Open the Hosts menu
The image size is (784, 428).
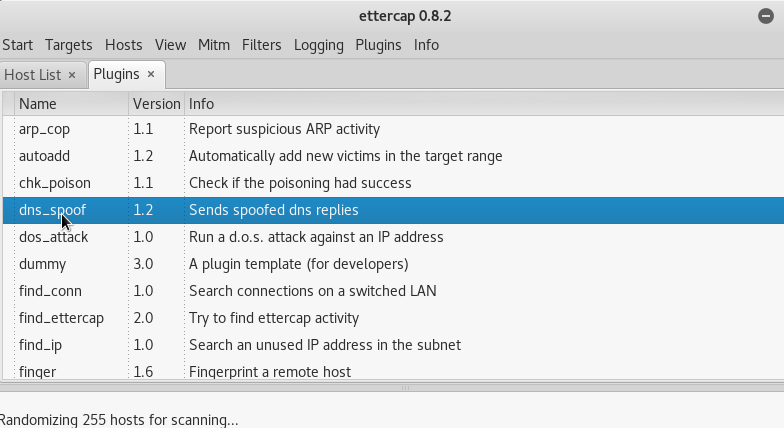[x=124, y=45]
